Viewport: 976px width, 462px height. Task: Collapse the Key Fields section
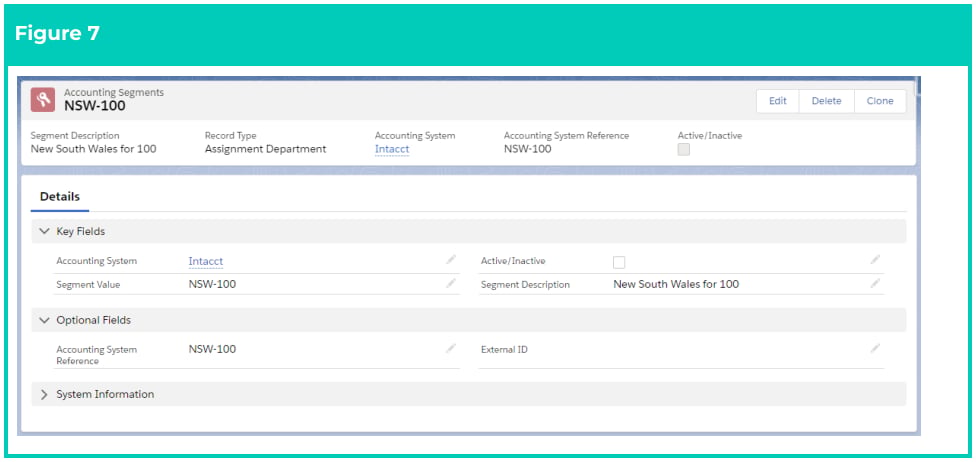(44, 231)
